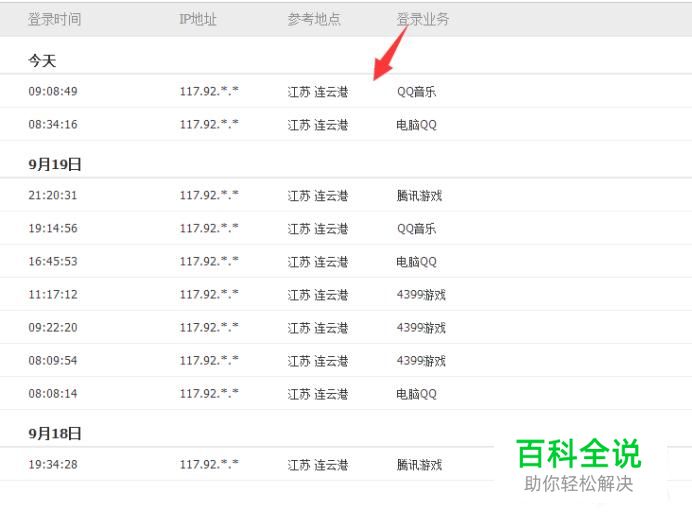Click QQ音乐 in the 19:14:56 row
Screen dimensions: 692x528
point(416,229)
